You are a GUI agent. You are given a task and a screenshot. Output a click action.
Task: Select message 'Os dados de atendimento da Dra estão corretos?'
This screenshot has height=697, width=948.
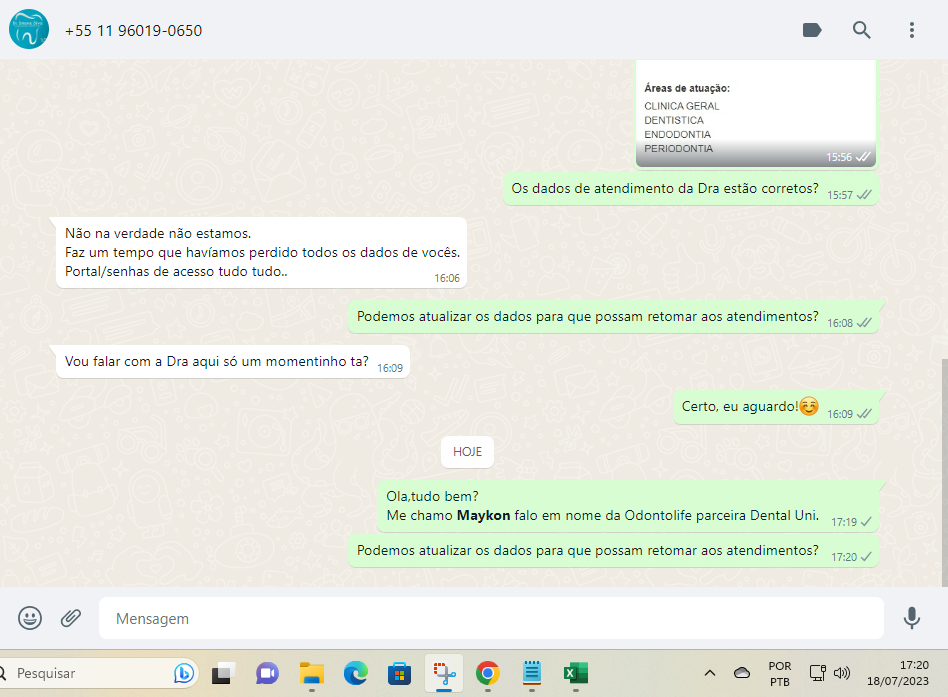pyautogui.click(x=690, y=189)
